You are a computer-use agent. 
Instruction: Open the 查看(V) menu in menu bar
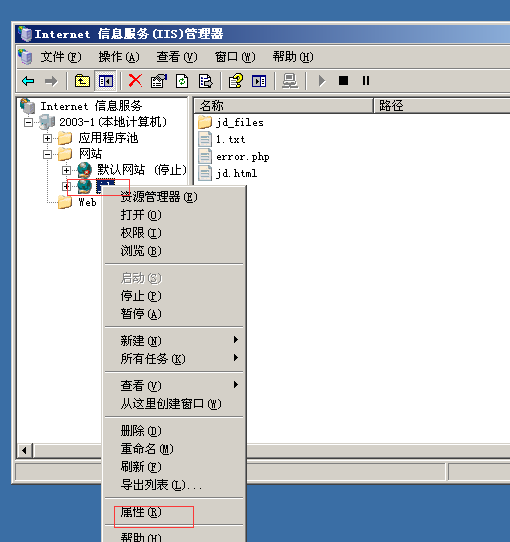pos(177,57)
